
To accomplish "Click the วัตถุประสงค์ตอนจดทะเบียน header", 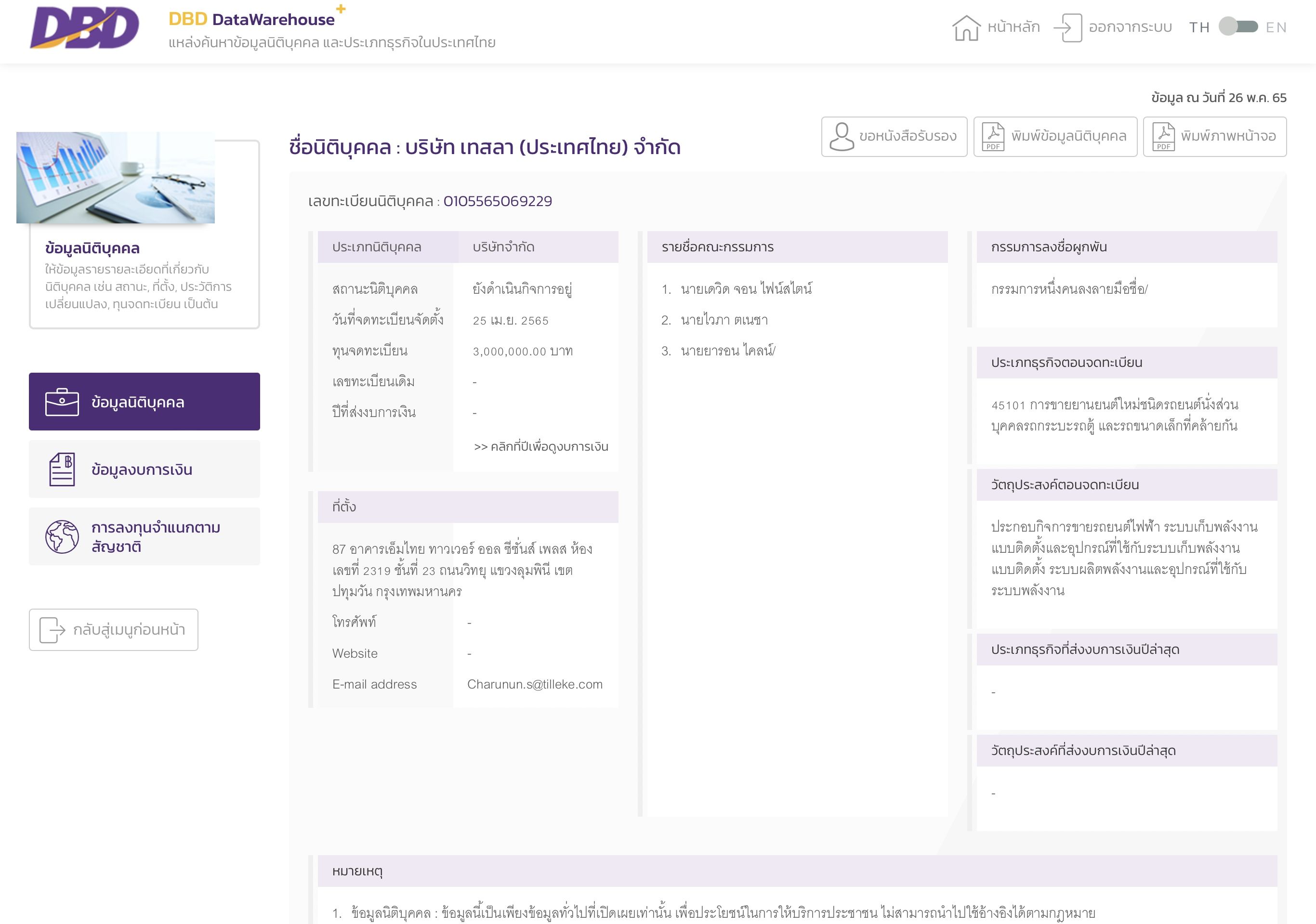I will tap(1127, 484).
